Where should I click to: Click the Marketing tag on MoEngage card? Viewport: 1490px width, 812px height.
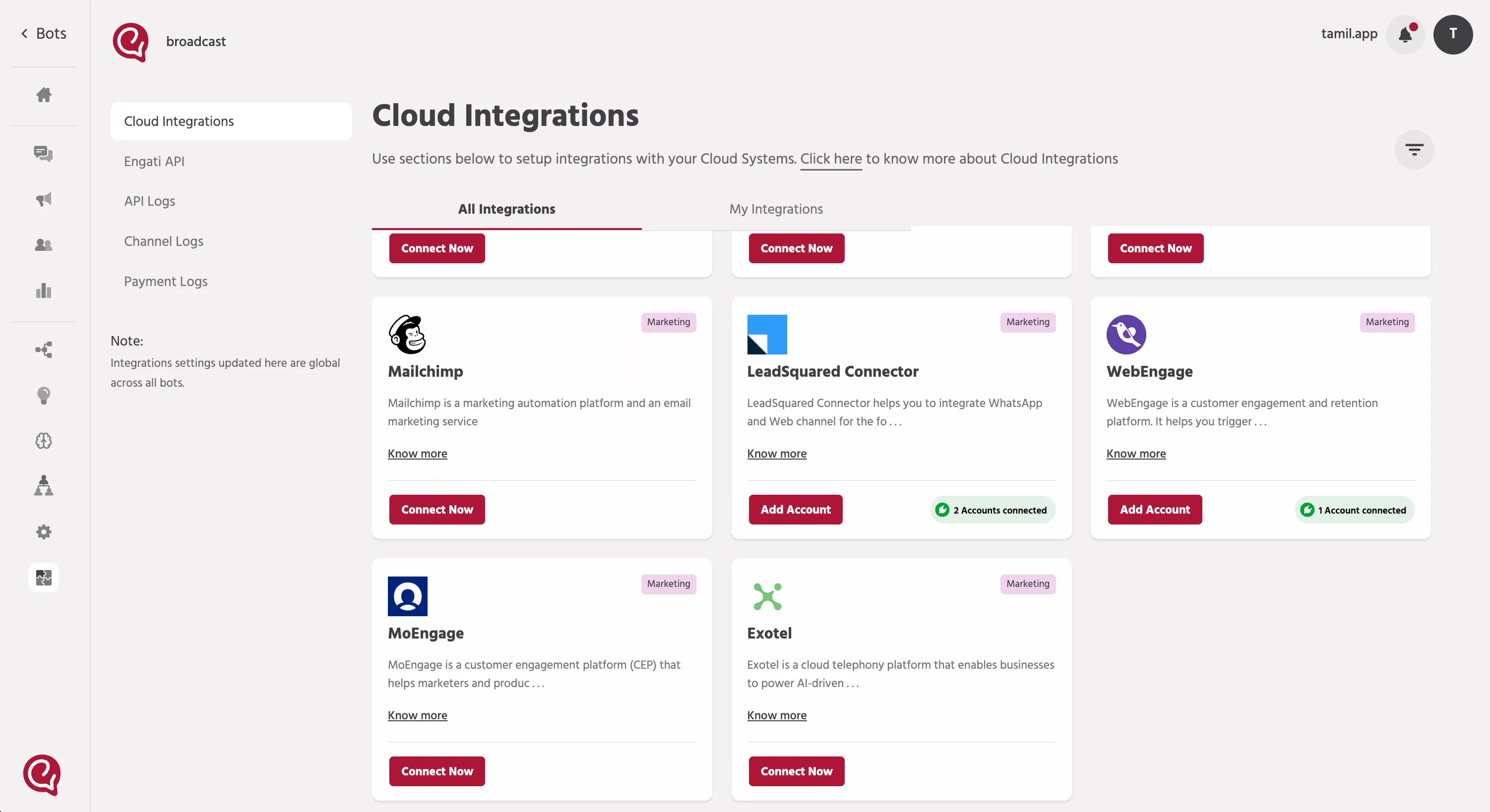(669, 583)
